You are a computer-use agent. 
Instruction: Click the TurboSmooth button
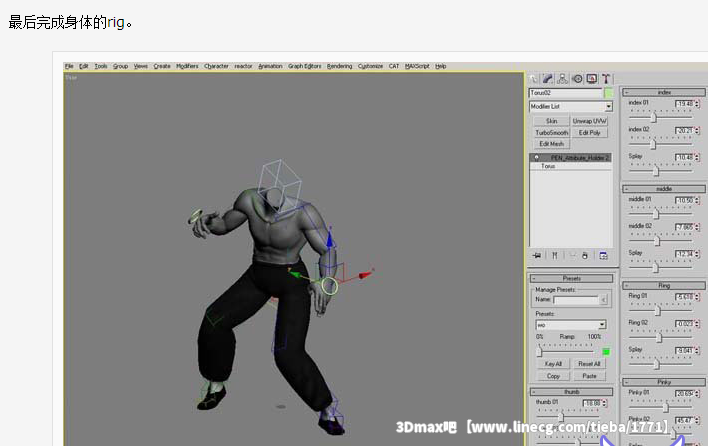click(x=551, y=132)
